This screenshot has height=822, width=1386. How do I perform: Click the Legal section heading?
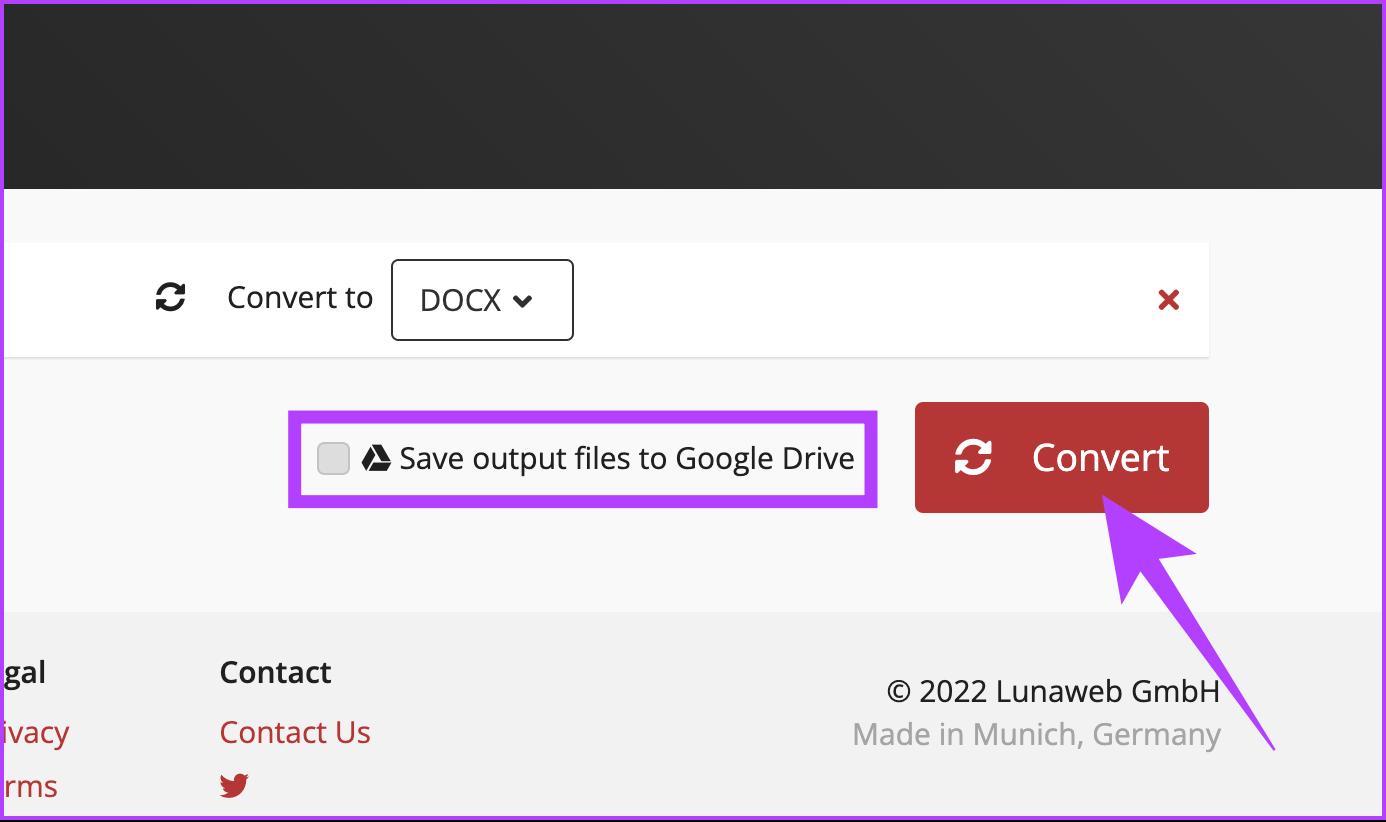(x=22, y=672)
